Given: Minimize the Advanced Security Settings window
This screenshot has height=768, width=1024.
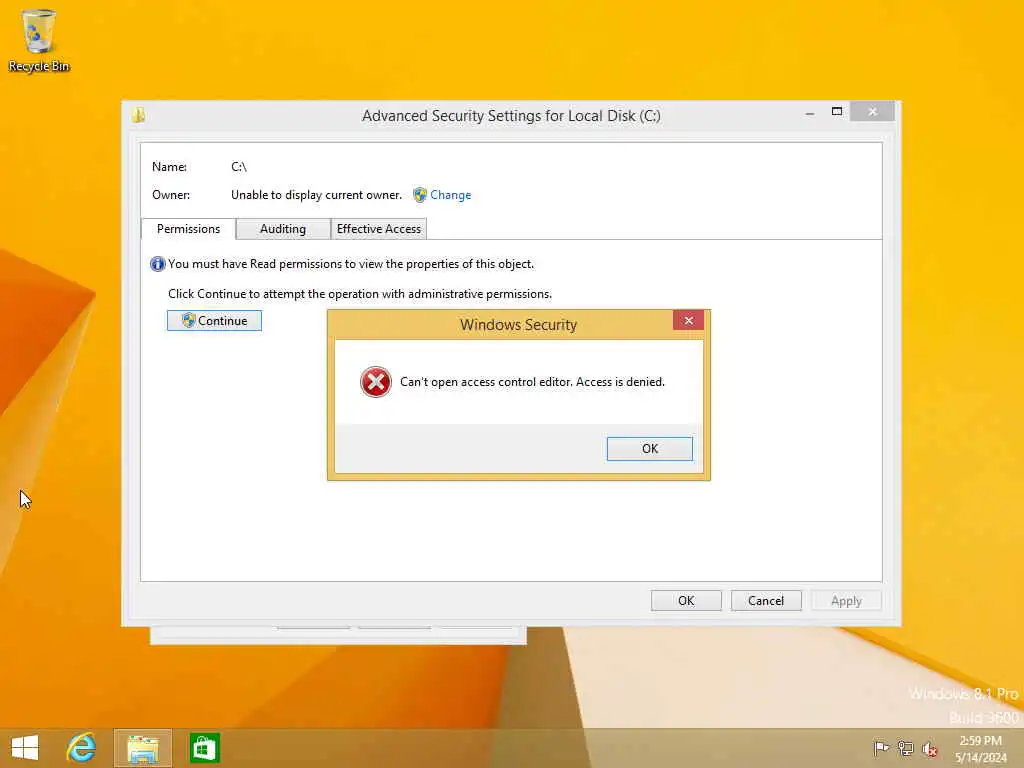Looking at the screenshot, I should point(810,112).
